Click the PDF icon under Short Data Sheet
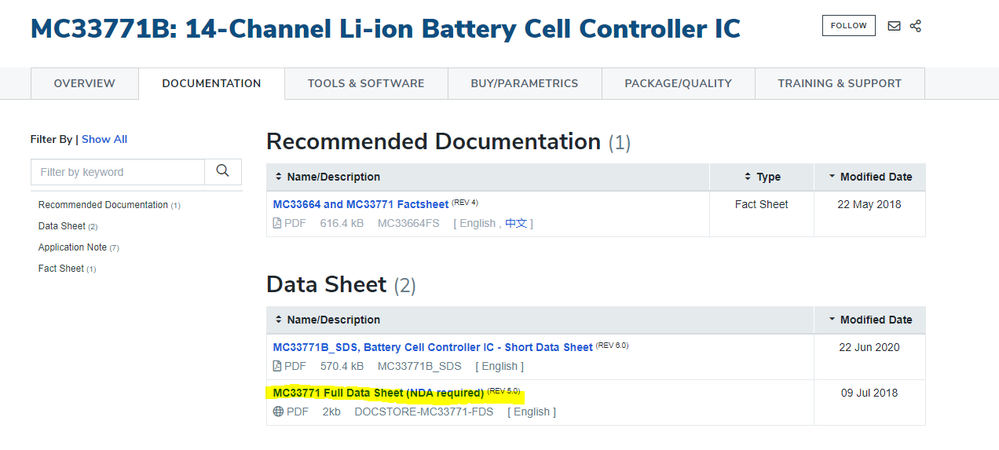This screenshot has width=999, height=450. pos(278,366)
